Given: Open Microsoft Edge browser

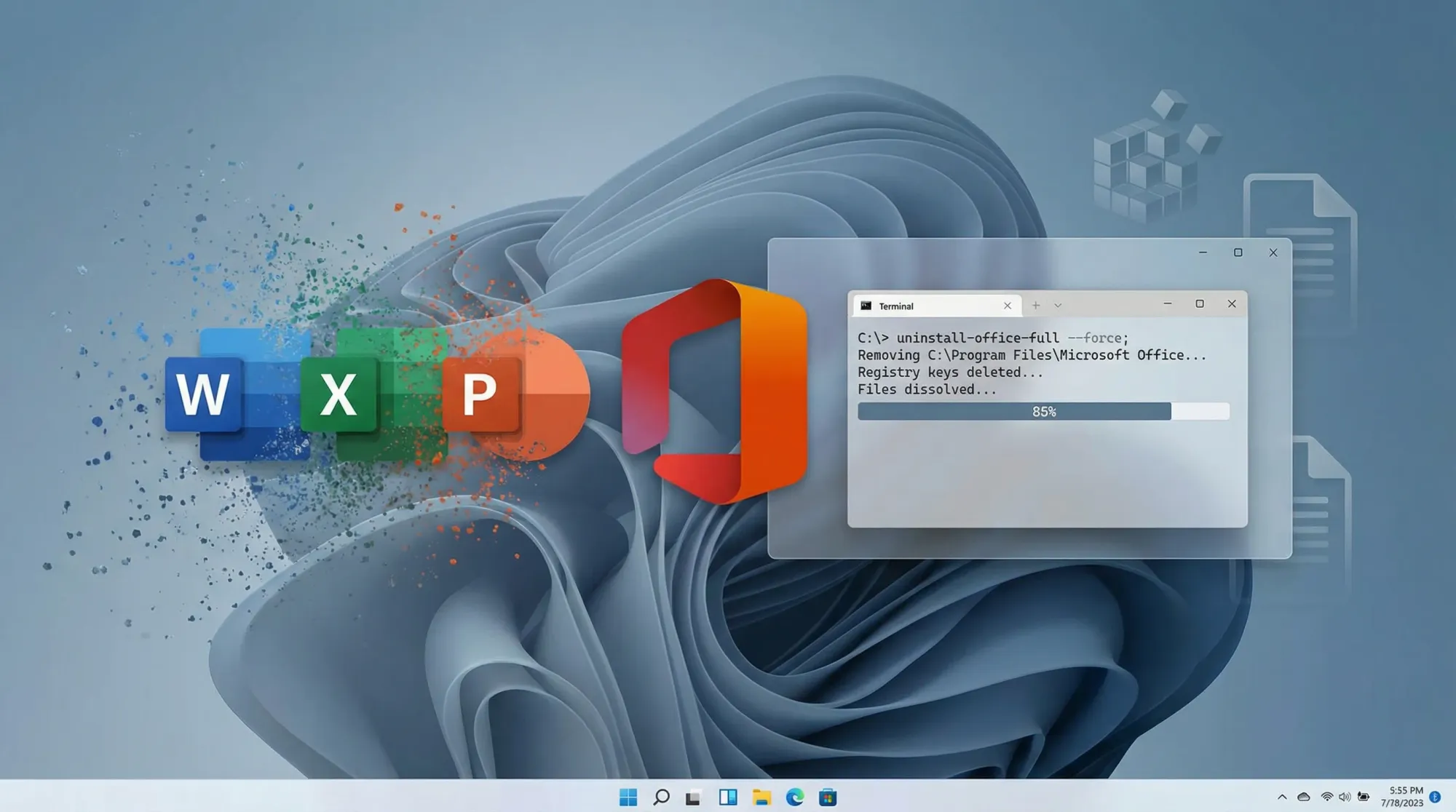Looking at the screenshot, I should [795, 797].
